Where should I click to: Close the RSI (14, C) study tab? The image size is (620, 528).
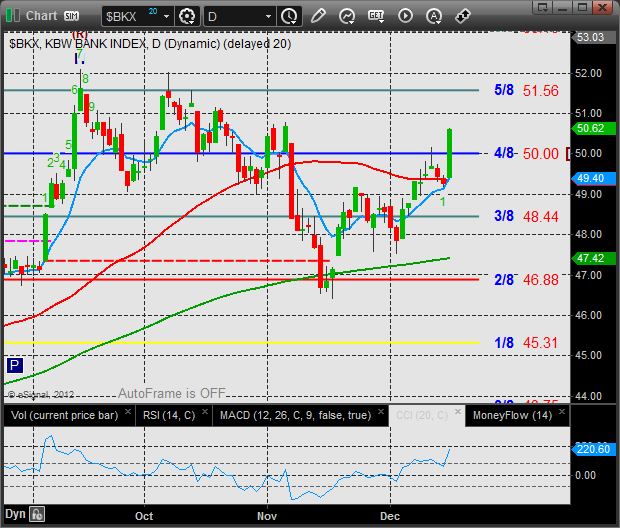pos(205,412)
